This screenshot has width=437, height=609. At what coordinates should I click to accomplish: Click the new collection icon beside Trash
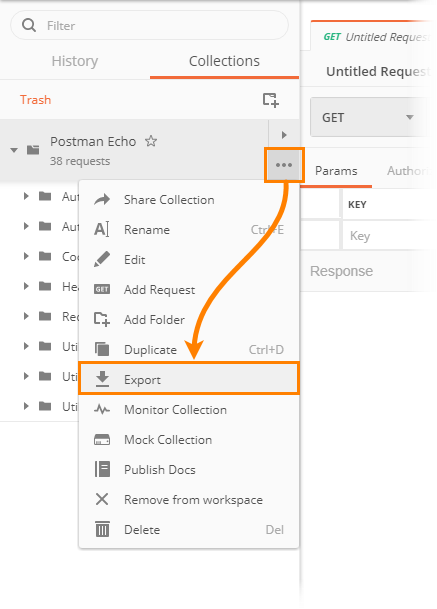click(270, 100)
